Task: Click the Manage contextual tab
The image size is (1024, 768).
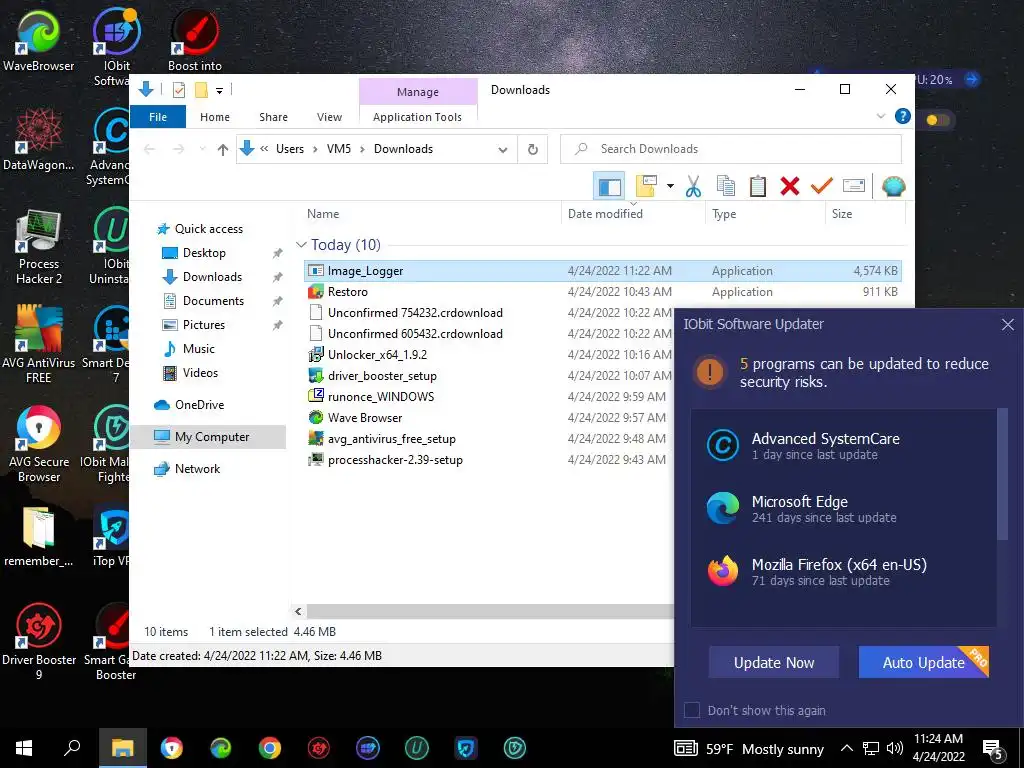Action: click(418, 92)
